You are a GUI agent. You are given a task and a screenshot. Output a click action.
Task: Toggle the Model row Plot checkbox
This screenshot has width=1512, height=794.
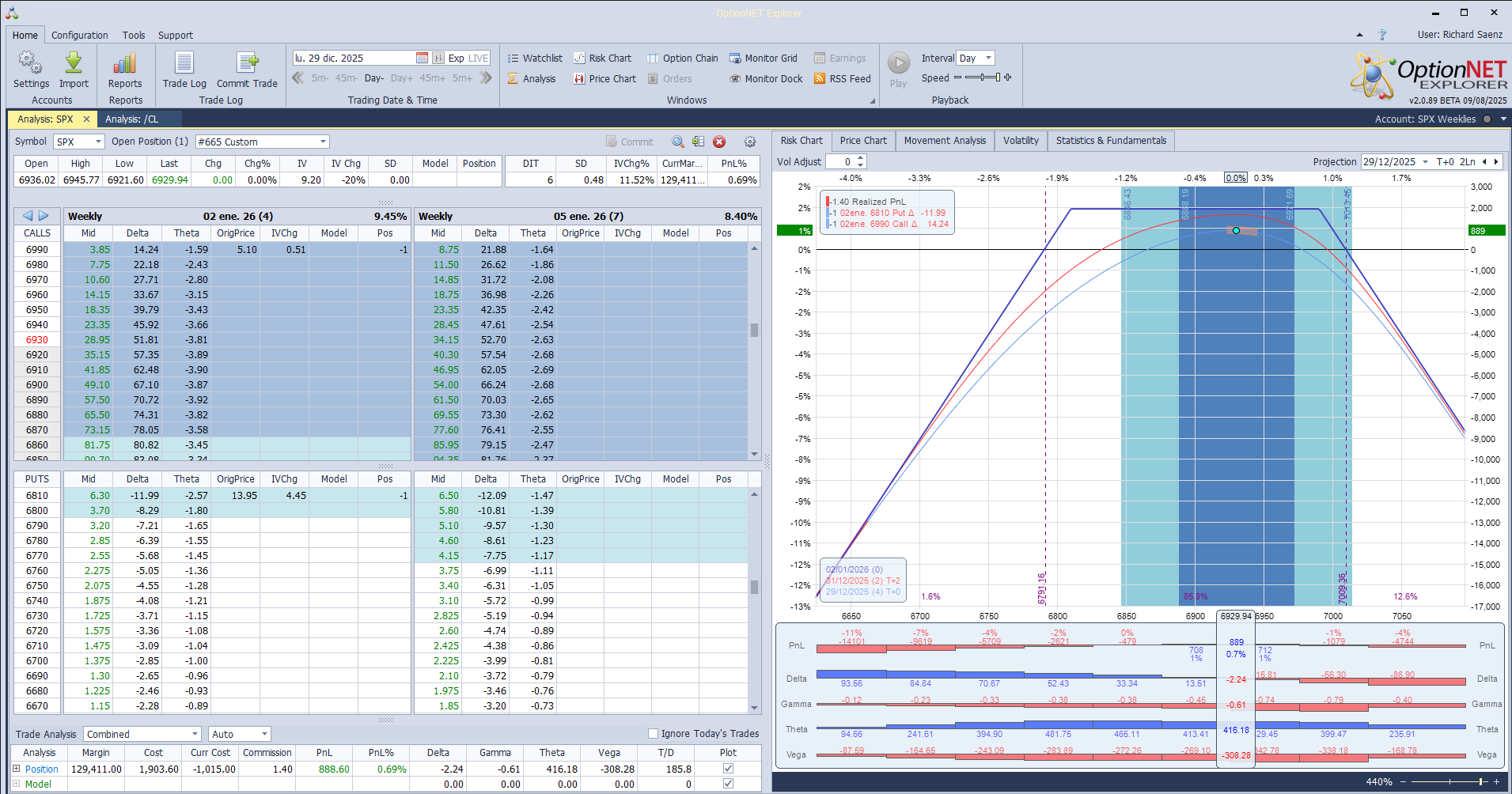(728, 784)
